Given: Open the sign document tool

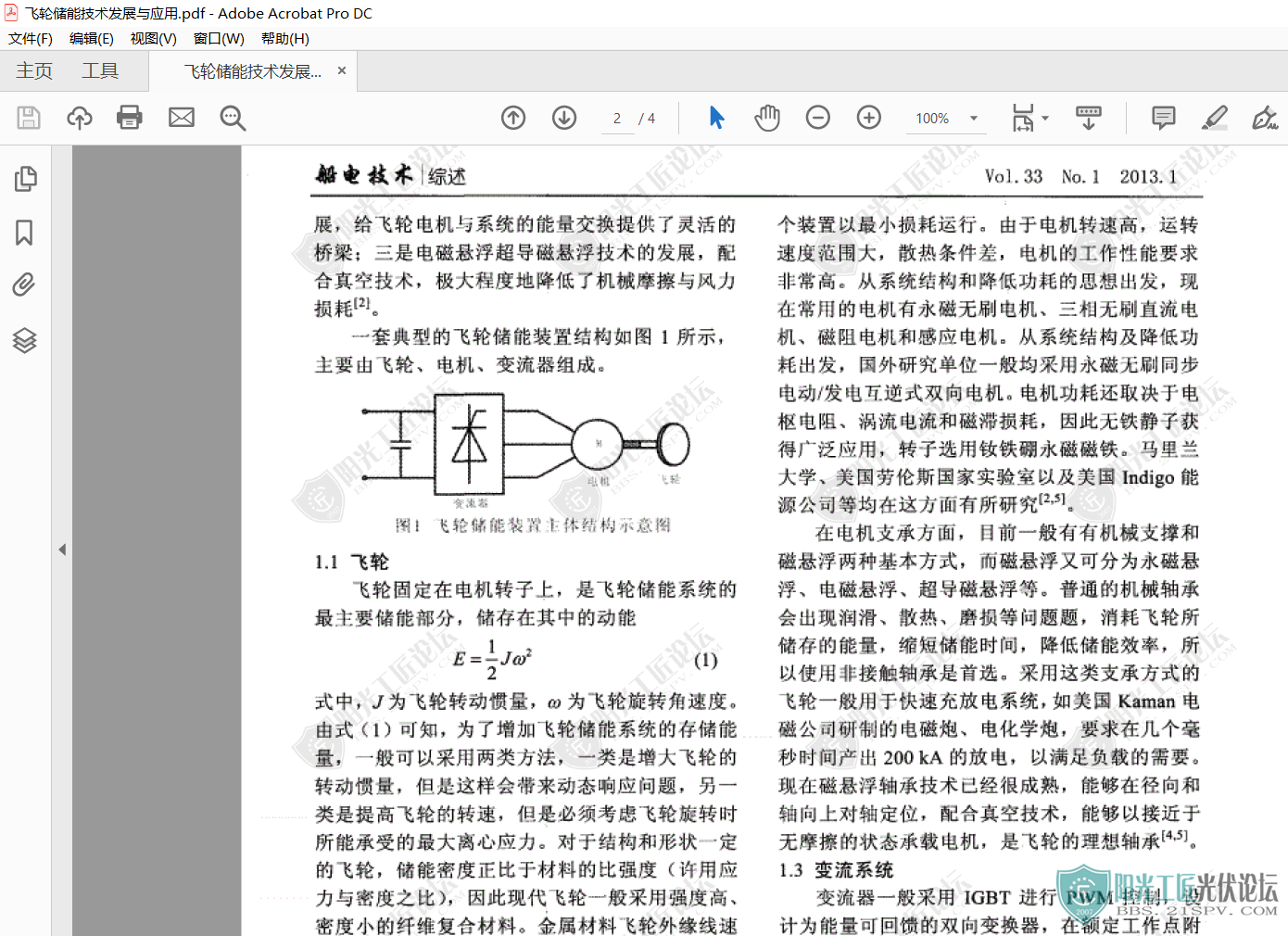Looking at the screenshot, I should pyautogui.click(x=1265, y=118).
